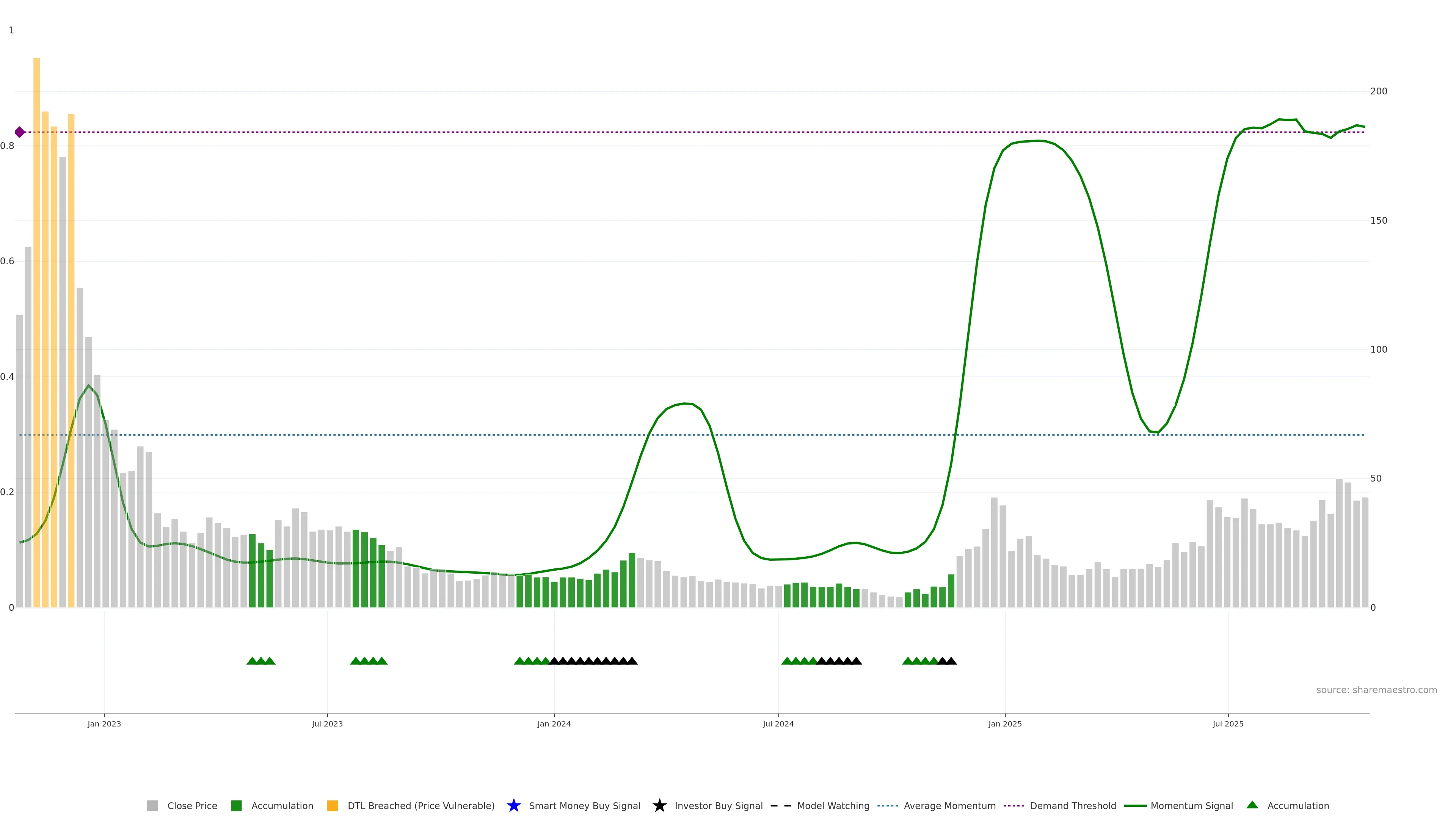Toggle the Demand Threshold legend label
This screenshot has width=1456, height=819.
point(1073,805)
